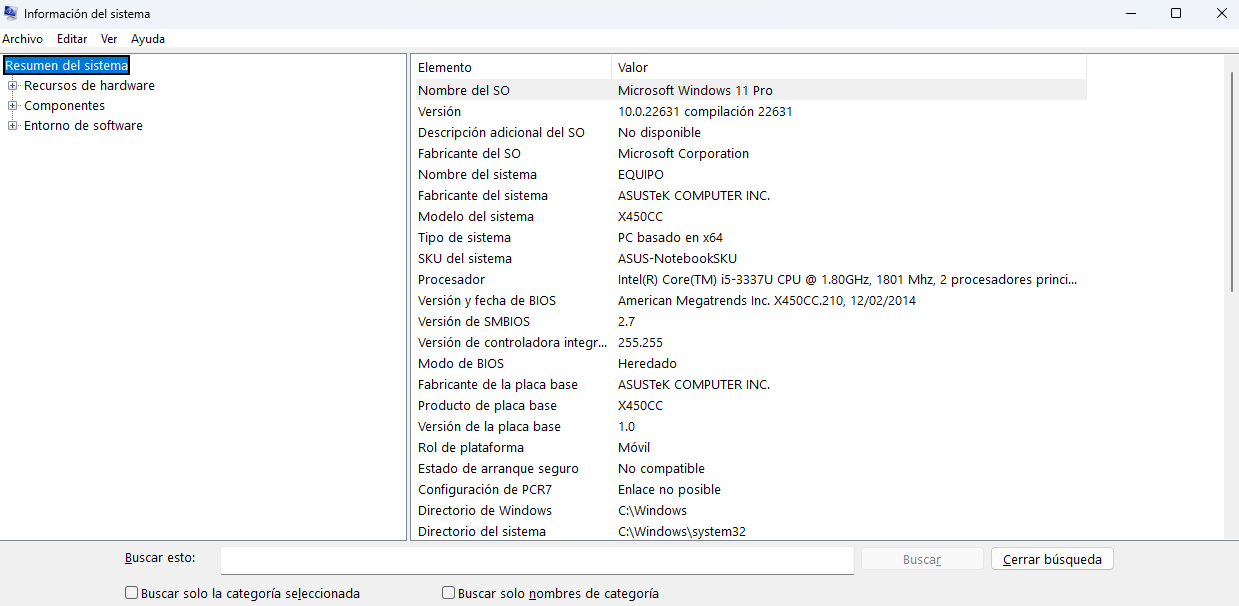Click the Microsoft Windows 11 Pro value
The image size is (1239, 606).
pyautogui.click(x=695, y=90)
